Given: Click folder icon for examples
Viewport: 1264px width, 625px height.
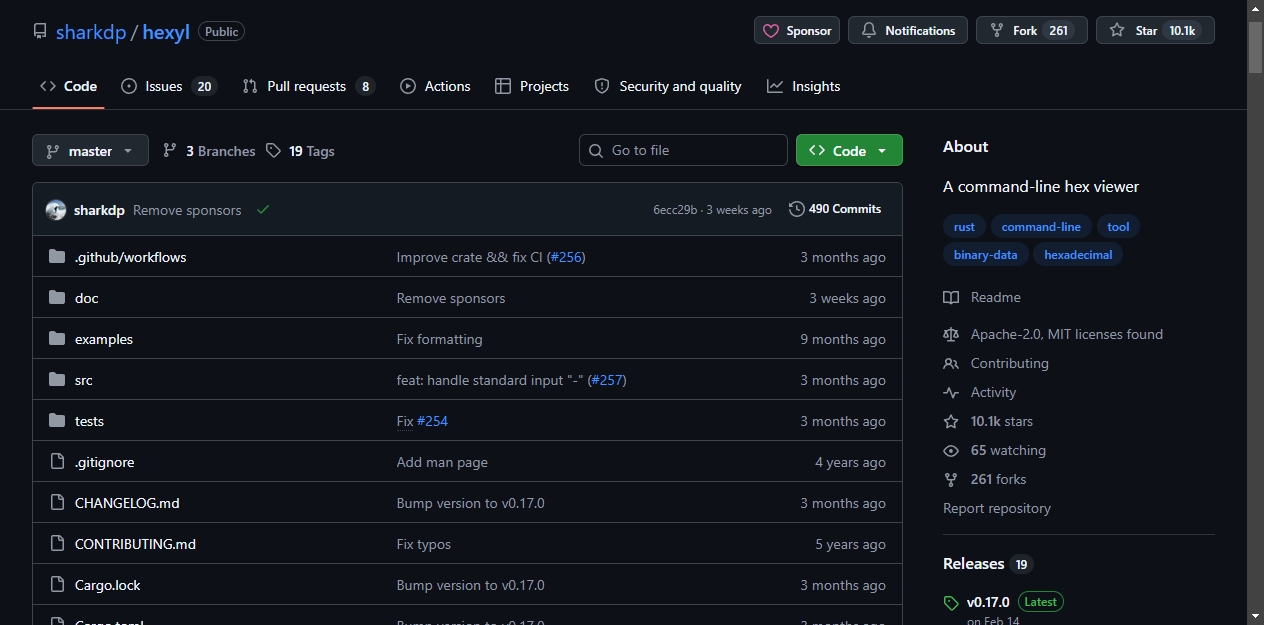Looking at the screenshot, I should [57, 339].
